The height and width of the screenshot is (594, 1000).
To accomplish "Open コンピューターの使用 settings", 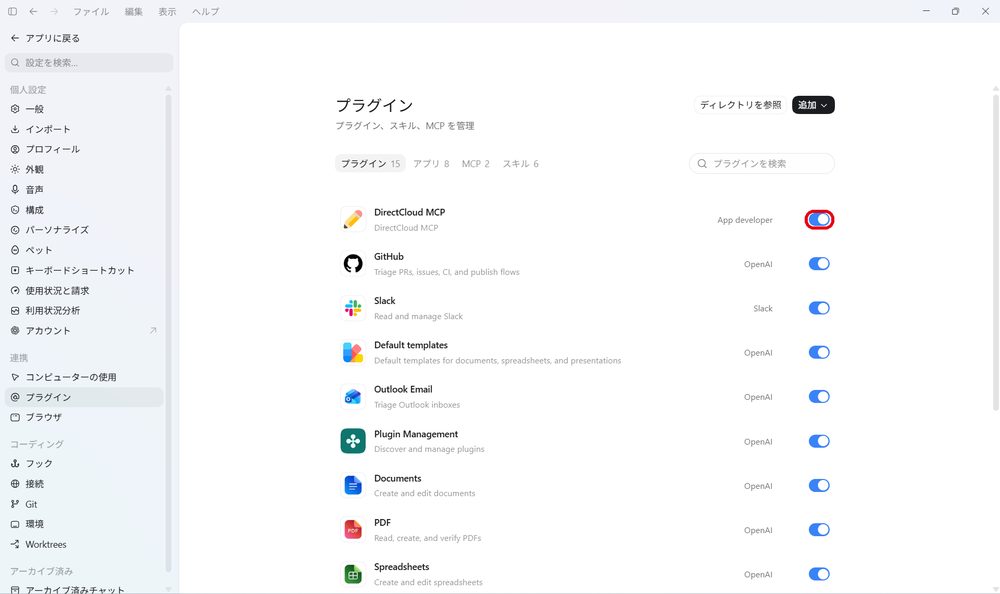I will tap(84, 377).
